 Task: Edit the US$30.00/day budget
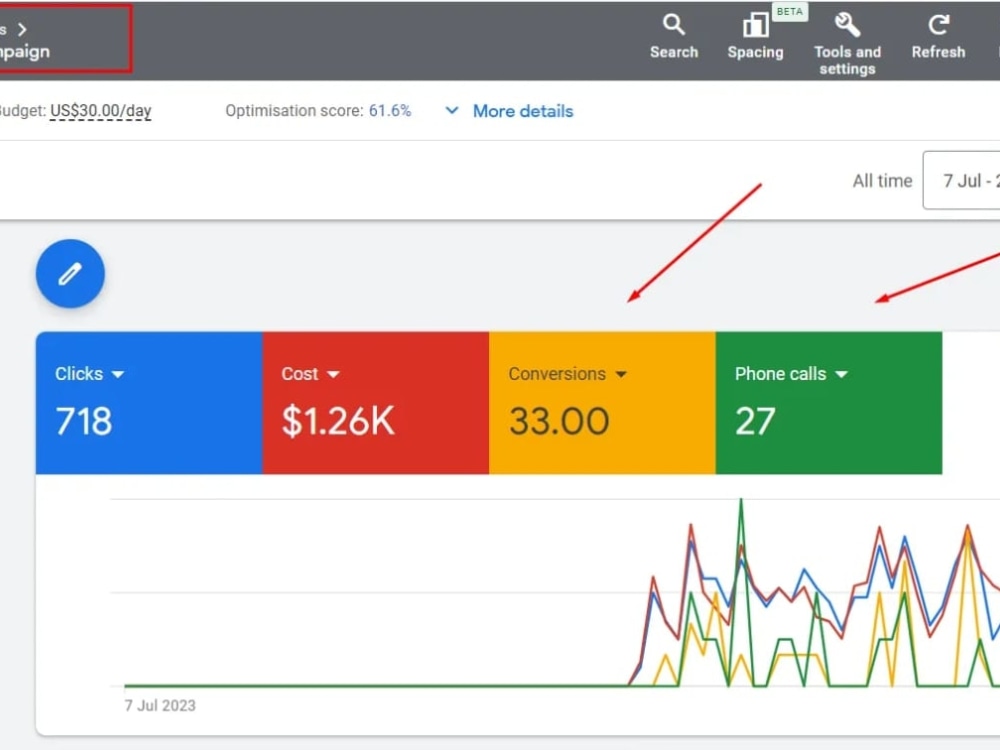[x=101, y=111]
